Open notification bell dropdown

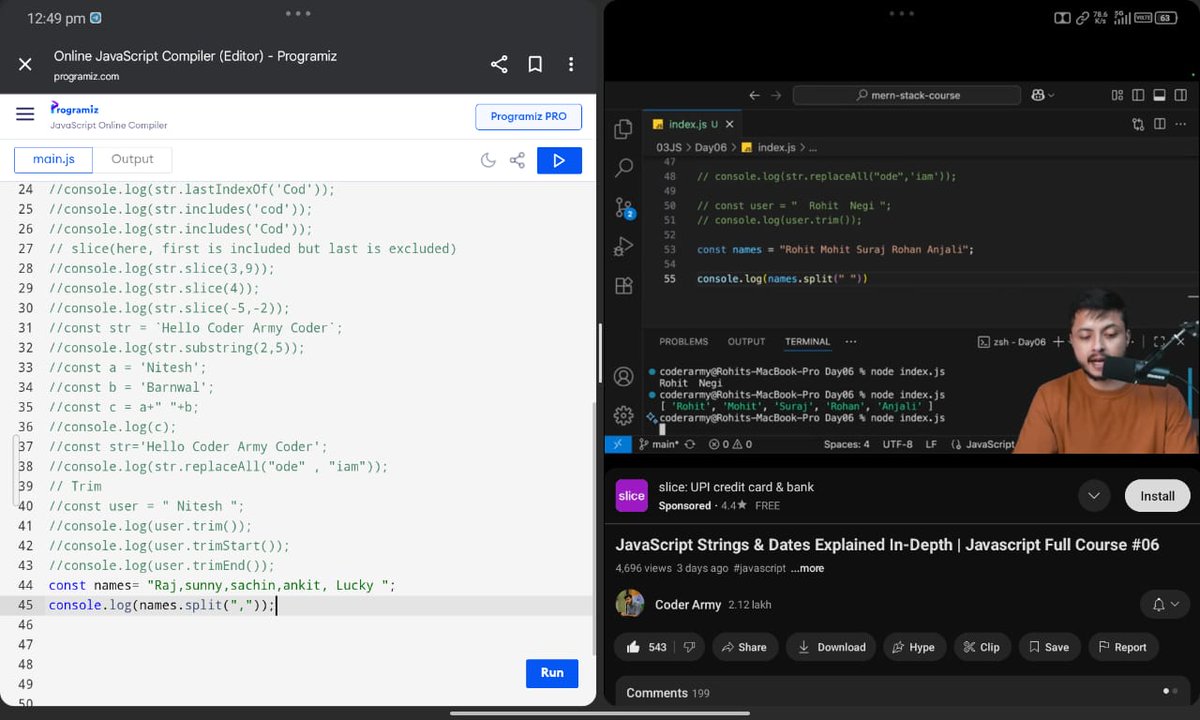(1165, 604)
